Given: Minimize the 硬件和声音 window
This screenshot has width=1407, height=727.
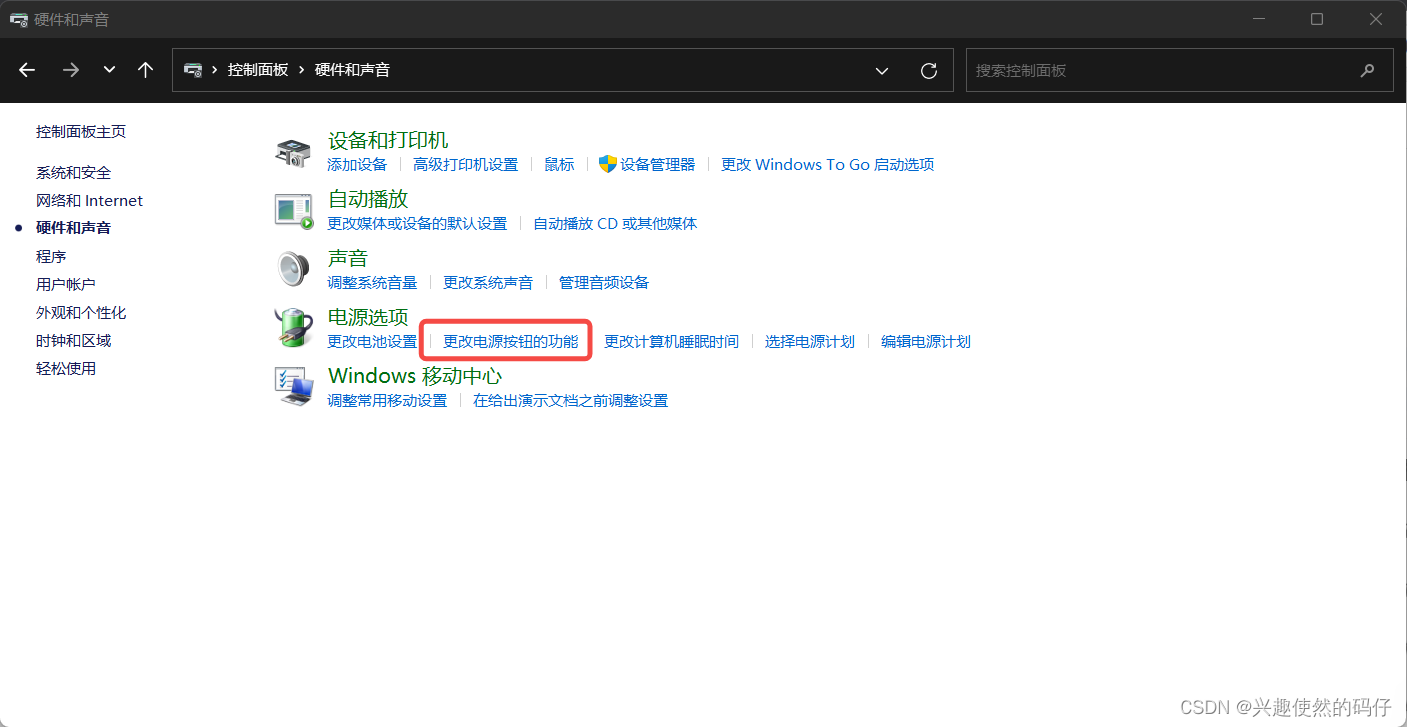Looking at the screenshot, I should pyautogui.click(x=1261, y=19).
